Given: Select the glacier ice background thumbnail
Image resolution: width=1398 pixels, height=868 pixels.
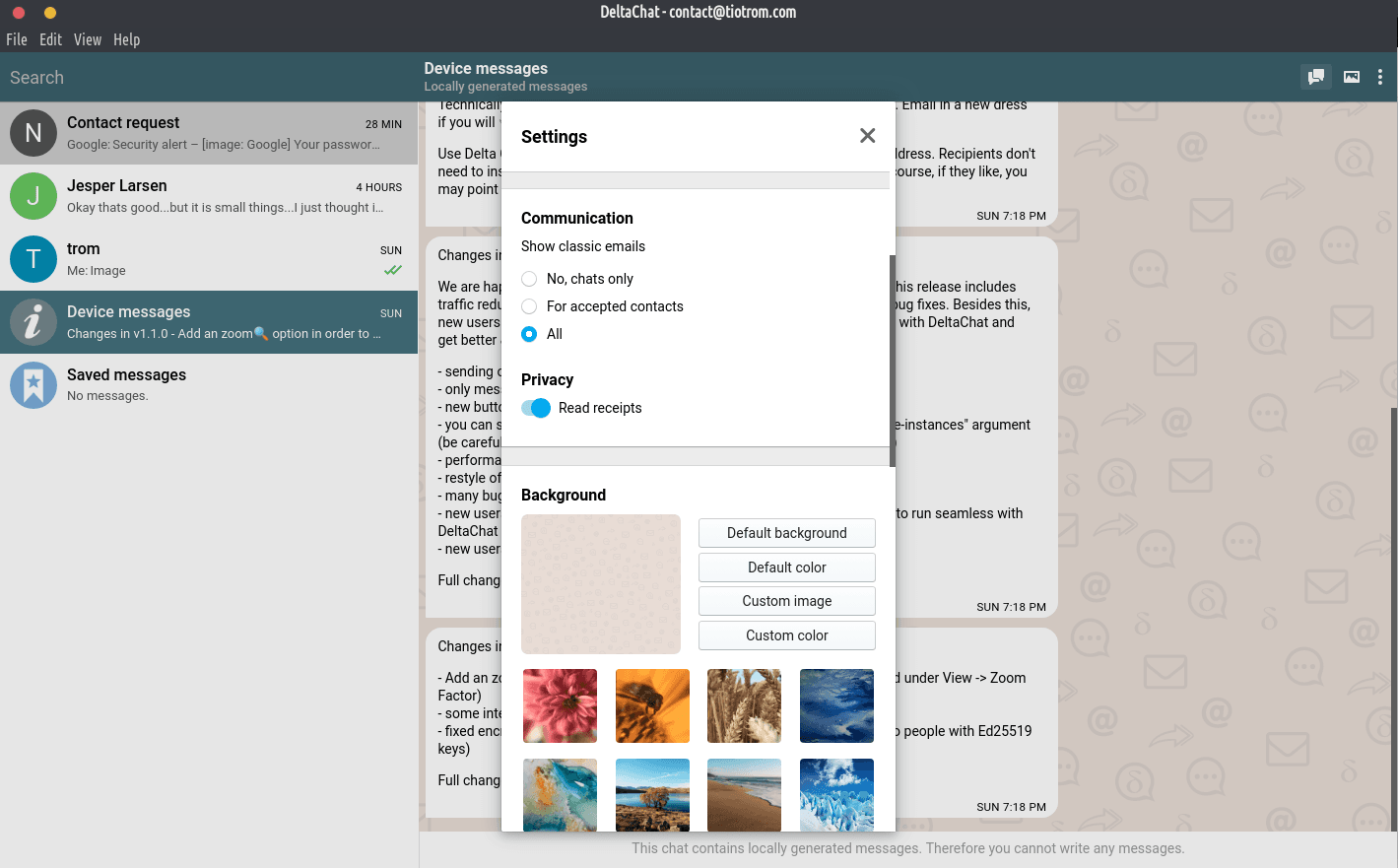Looking at the screenshot, I should (836, 794).
